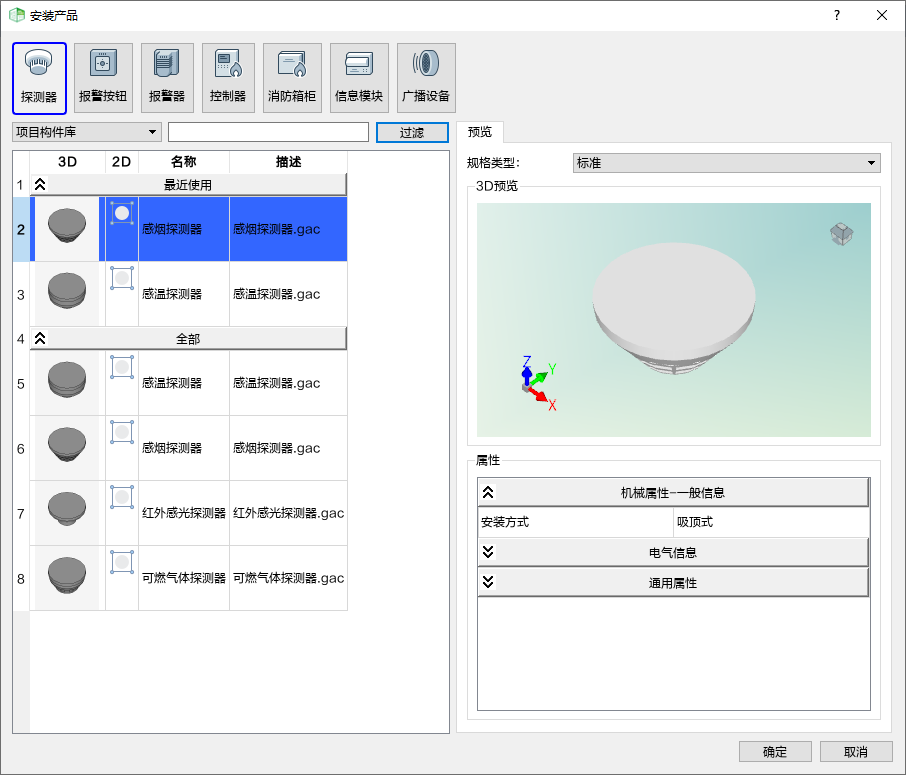This screenshot has width=906, height=775.
Task: Click the view cube in 3D preview
Action: tap(841, 234)
